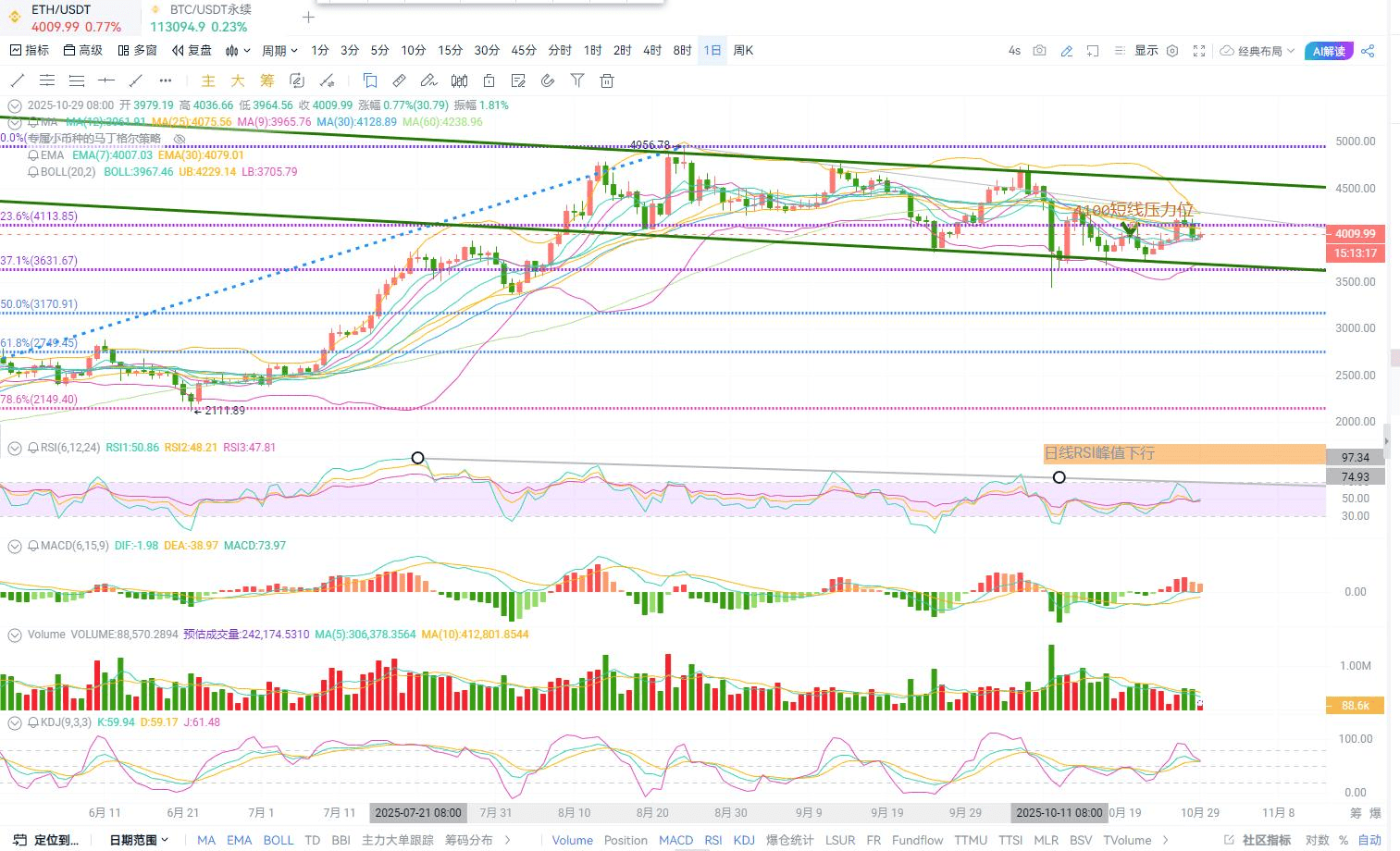Image resolution: width=1400 pixels, height=851 pixels.
Task: Select the 4时 timeframe
Action: click(x=652, y=51)
